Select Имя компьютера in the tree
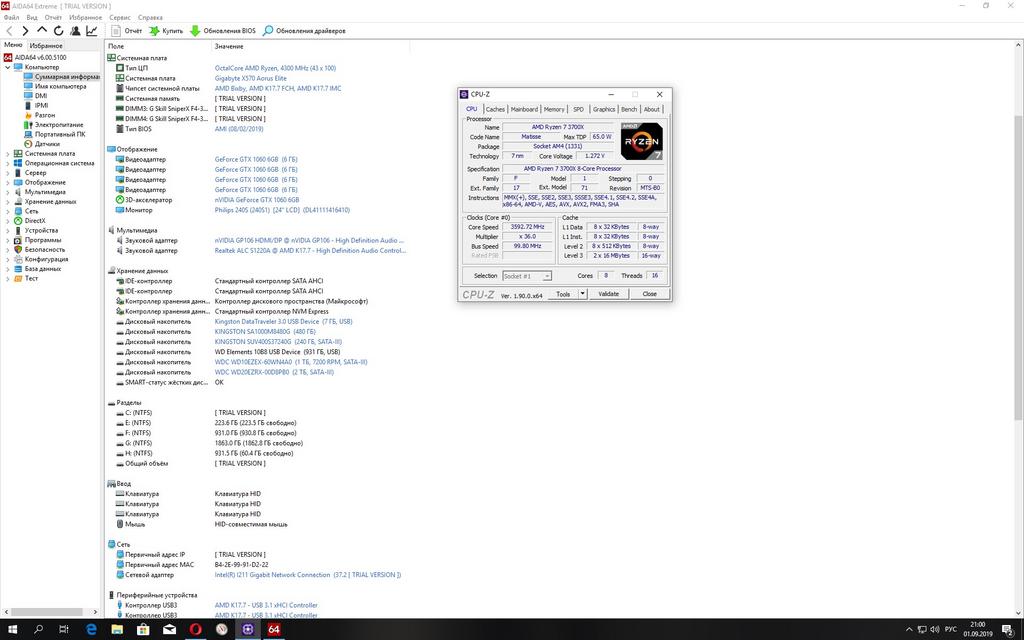Image resolution: width=1024 pixels, height=640 pixels. 60,86
